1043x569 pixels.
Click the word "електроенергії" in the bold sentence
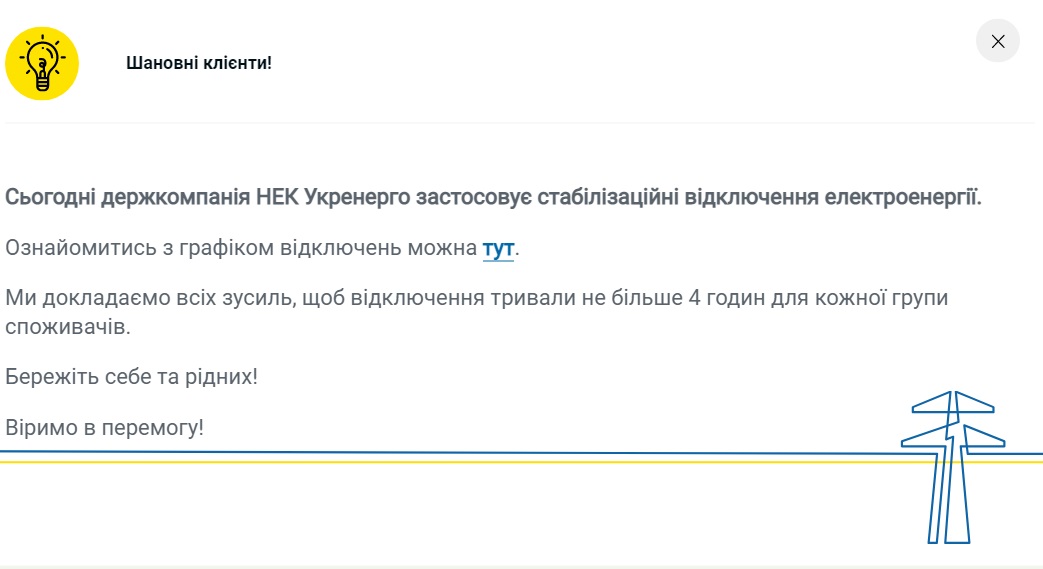[900, 198]
